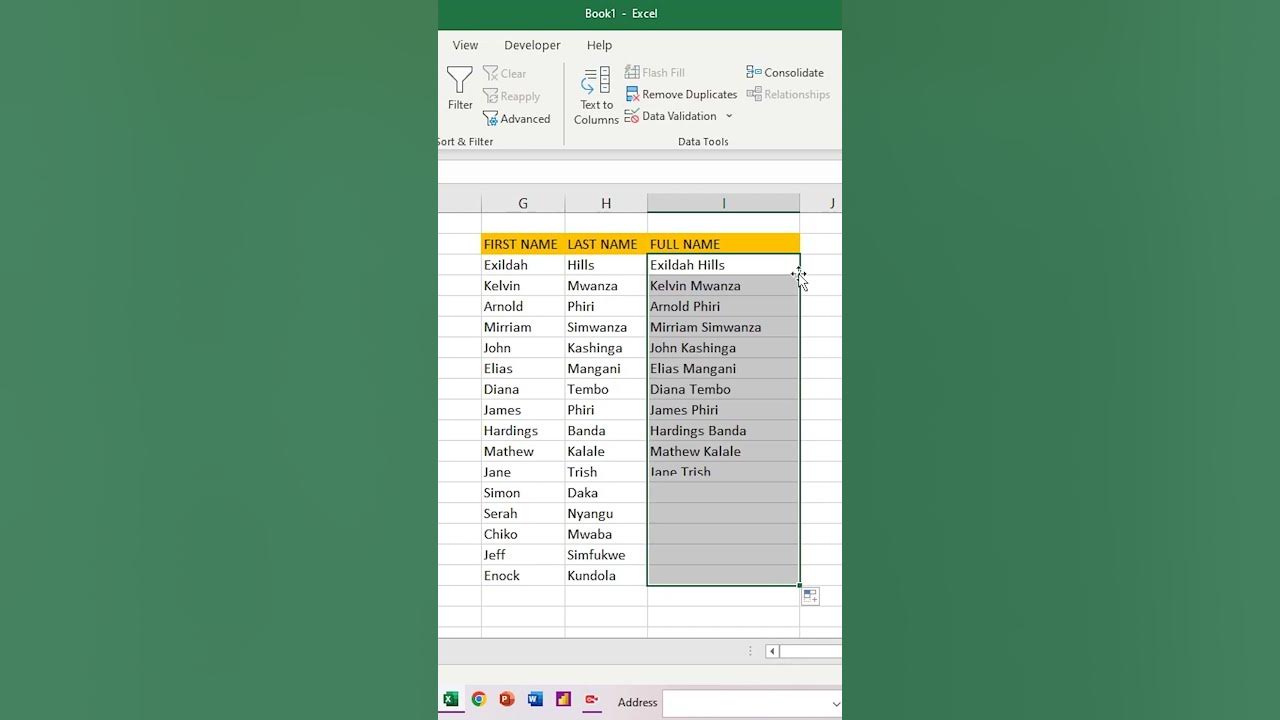Open Word from the taskbar

tap(535, 699)
